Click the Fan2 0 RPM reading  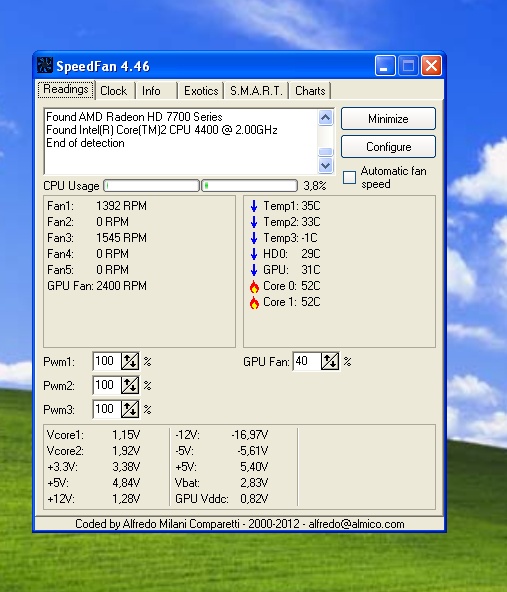[x=88, y=222]
